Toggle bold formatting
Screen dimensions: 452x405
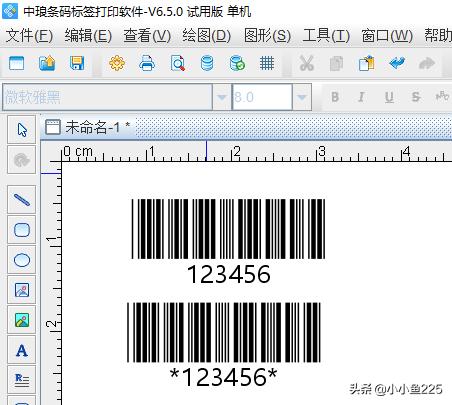pos(335,97)
